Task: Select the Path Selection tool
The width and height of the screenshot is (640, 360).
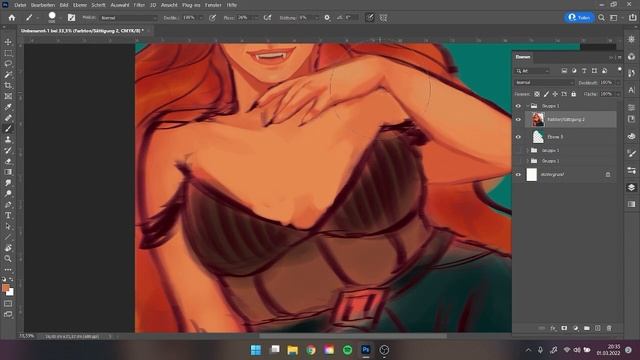Action: (x=8, y=226)
